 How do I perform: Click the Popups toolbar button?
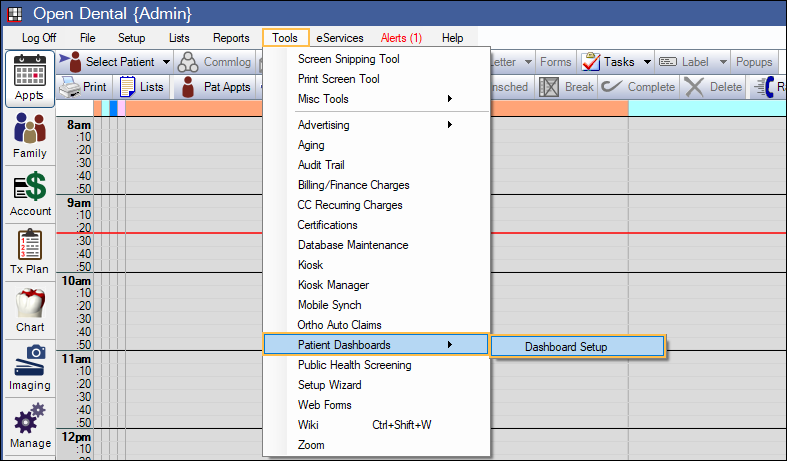[x=754, y=62]
